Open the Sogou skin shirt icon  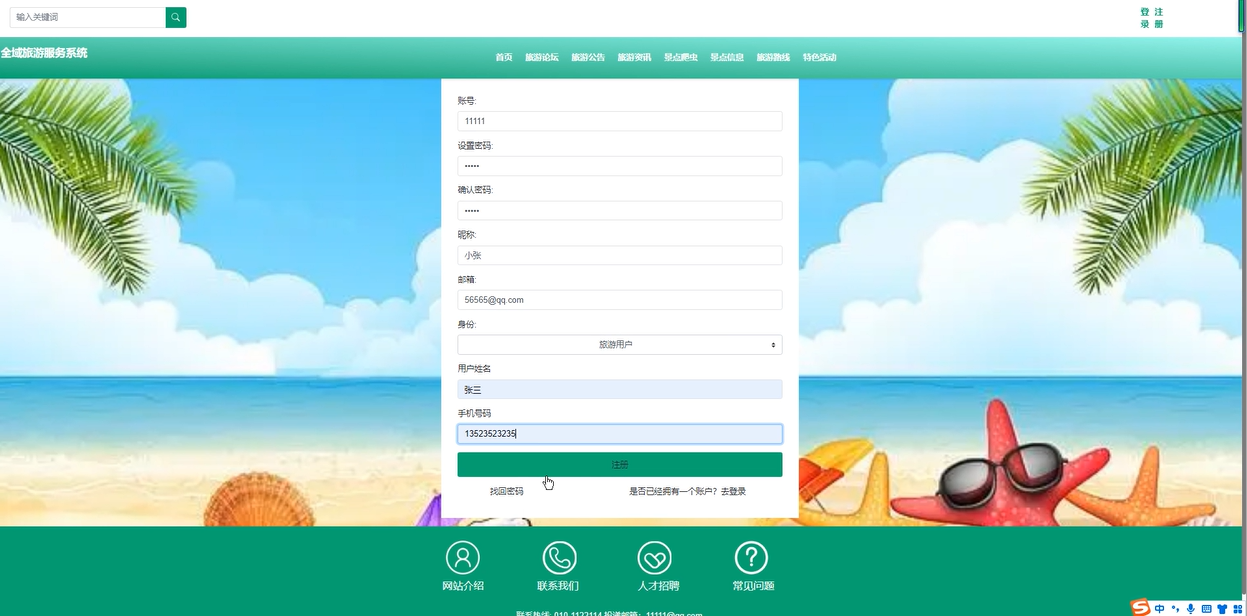(x=1222, y=608)
